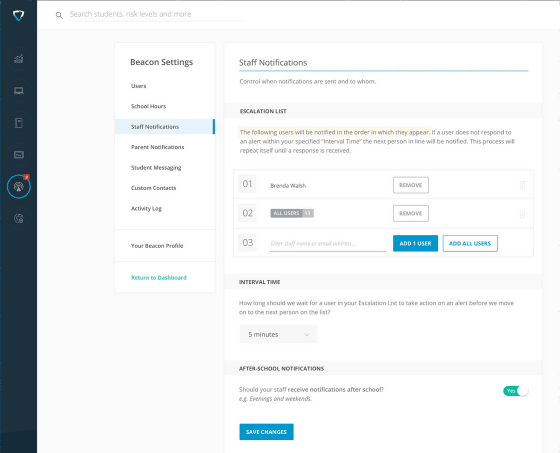Focus the staff name or email field
Screen dimensions: 560x453
328,244
